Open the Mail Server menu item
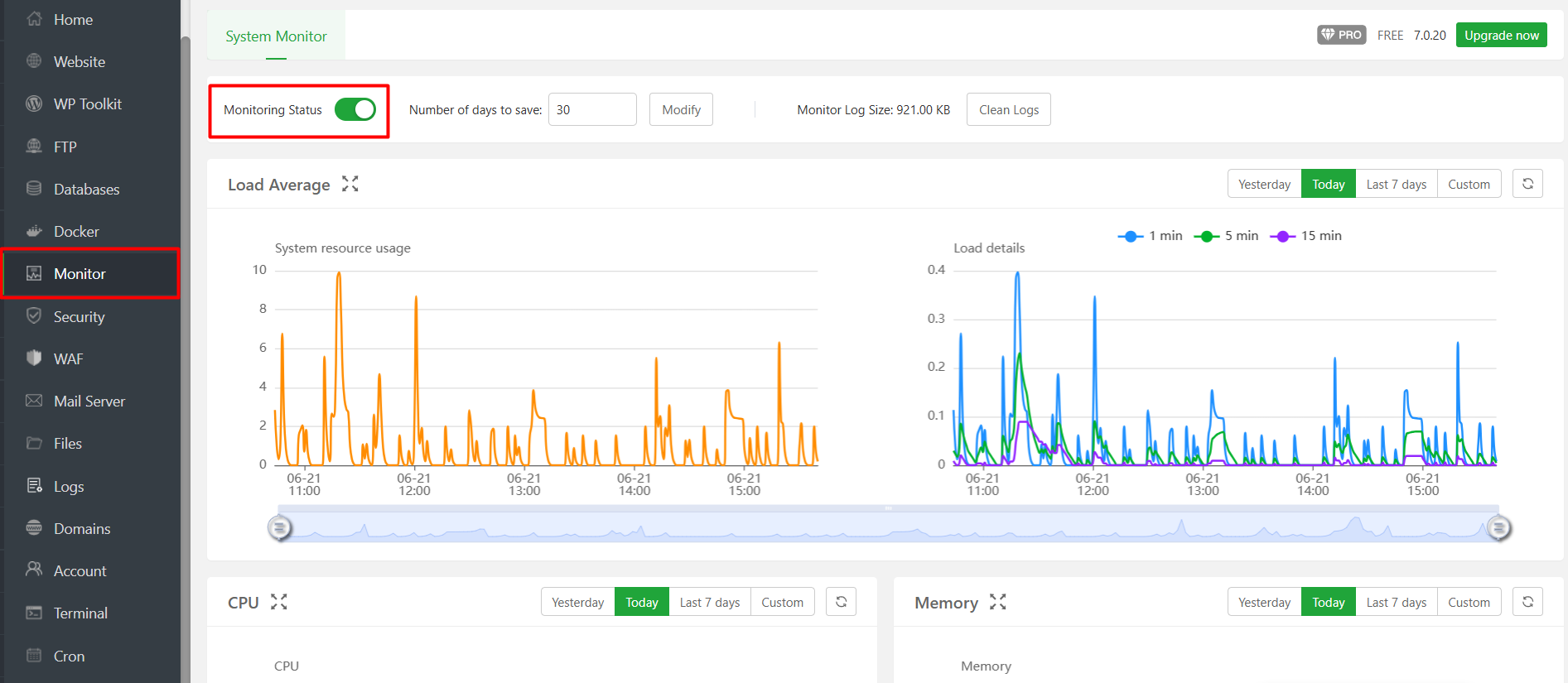This screenshot has width=1568, height=683. 90,401
